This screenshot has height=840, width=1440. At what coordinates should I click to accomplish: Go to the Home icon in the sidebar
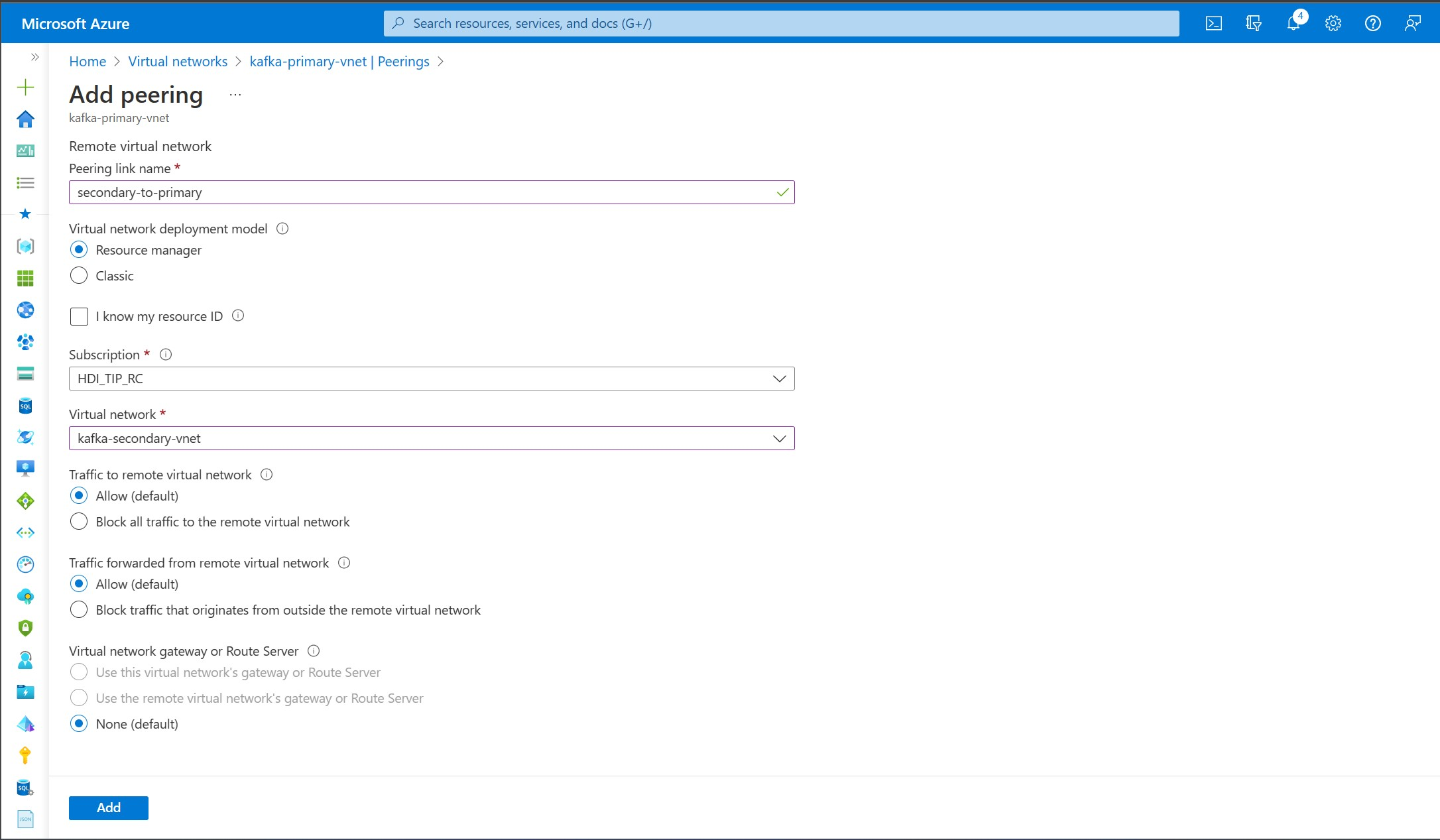(x=25, y=119)
